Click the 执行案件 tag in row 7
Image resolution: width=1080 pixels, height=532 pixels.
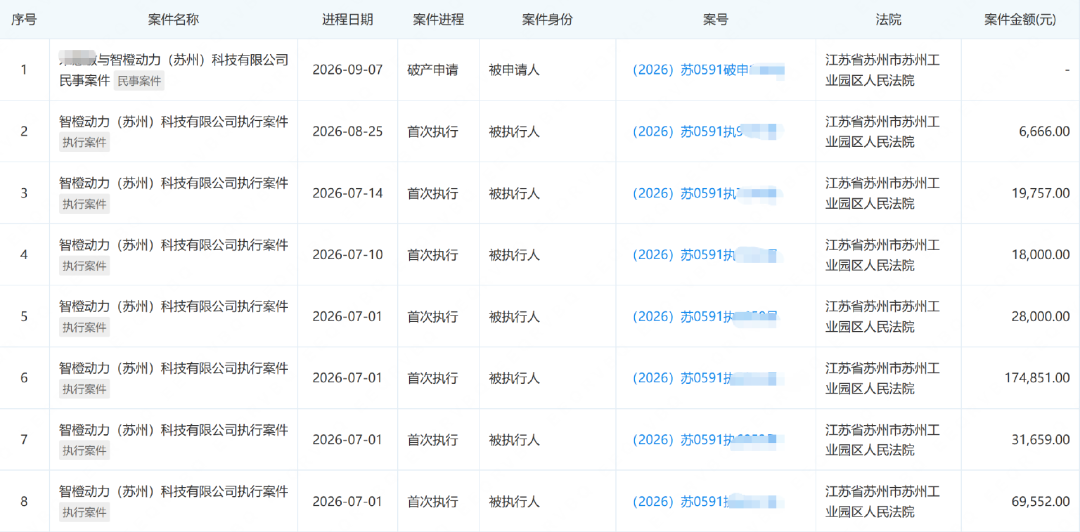(85, 451)
